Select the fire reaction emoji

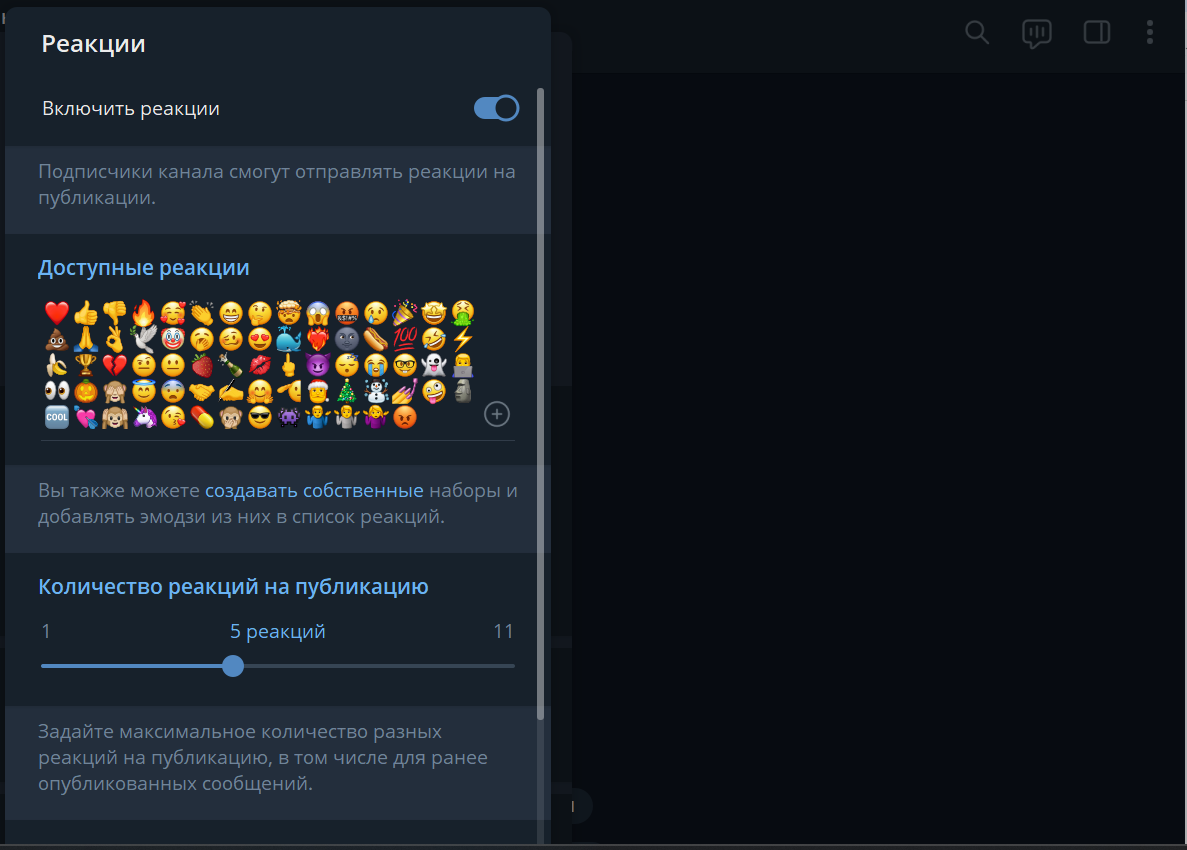144,313
